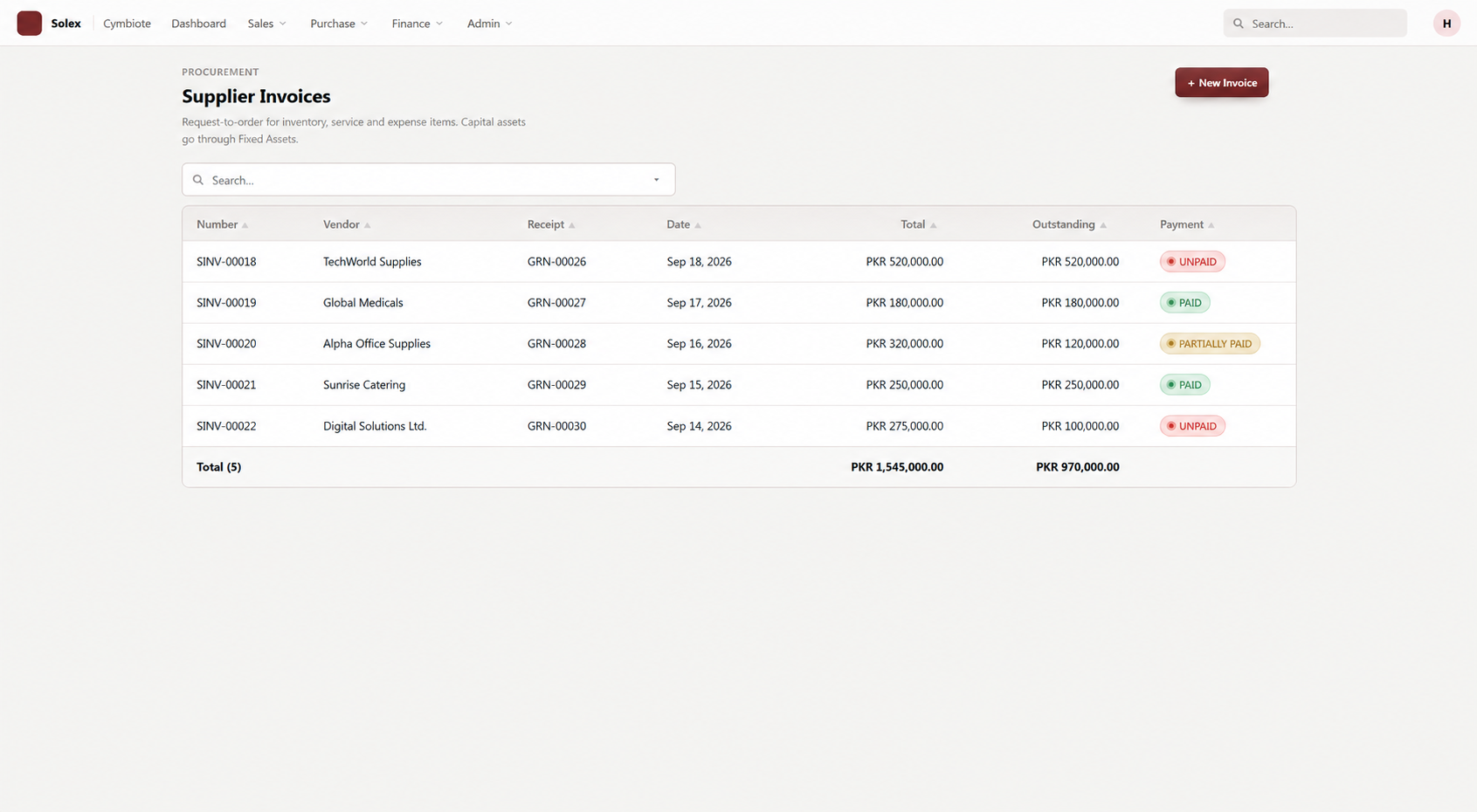Open invoice SINV-00019
This screenshot has height=812, width=1477.
click(x=226, y=303)
